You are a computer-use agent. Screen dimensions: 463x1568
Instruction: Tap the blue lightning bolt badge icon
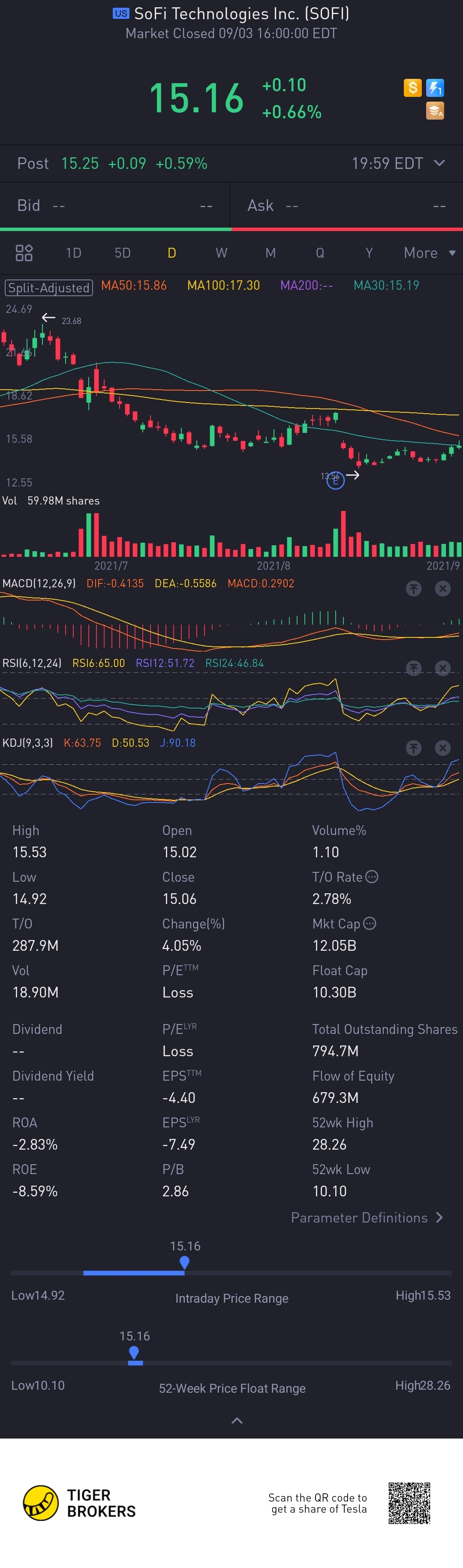click(435, 87)
